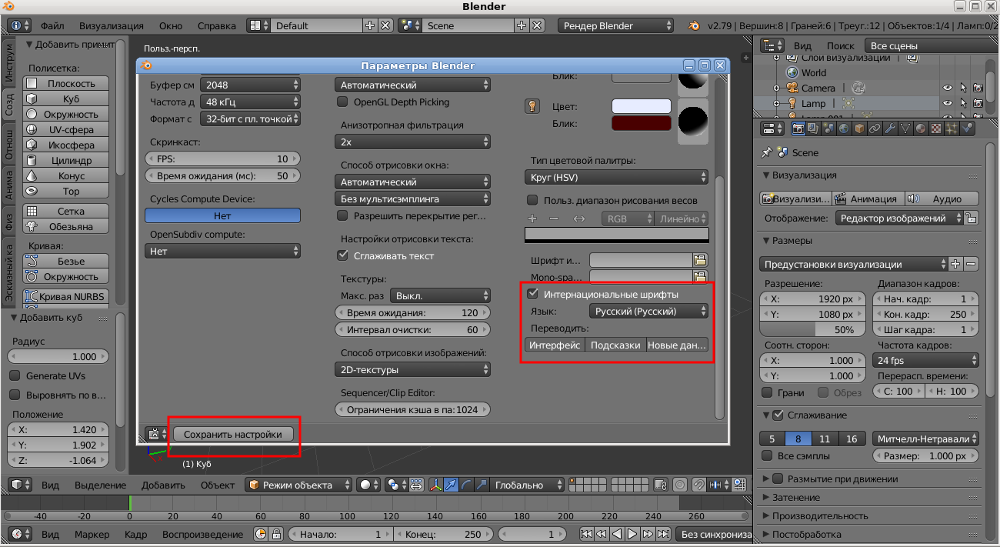This screenshot has width=1000, height=547.
Task: Open the Без мультисэмплинга dropdown
Action: point(412,199)
